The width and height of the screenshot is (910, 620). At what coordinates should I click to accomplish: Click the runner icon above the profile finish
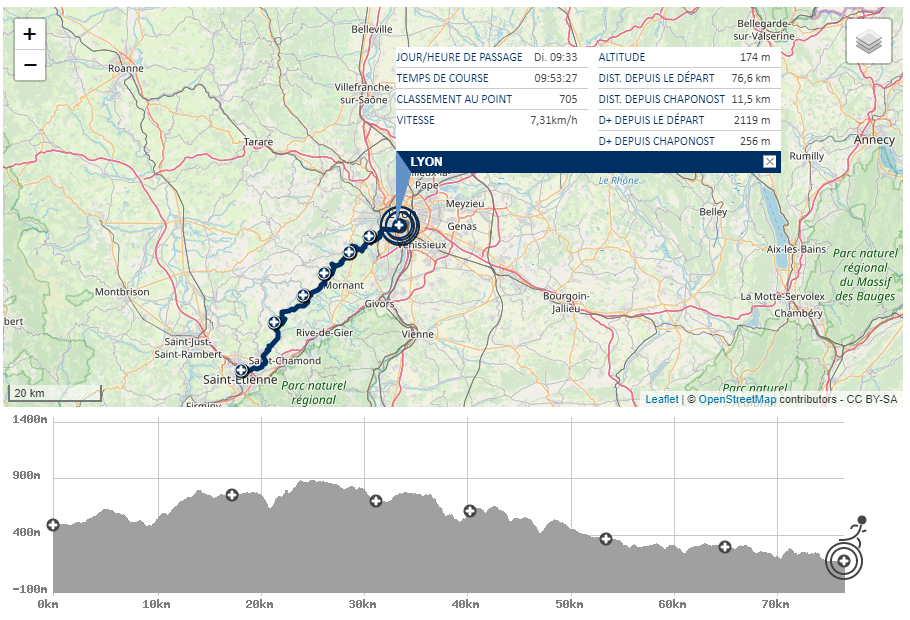[857, 526]
